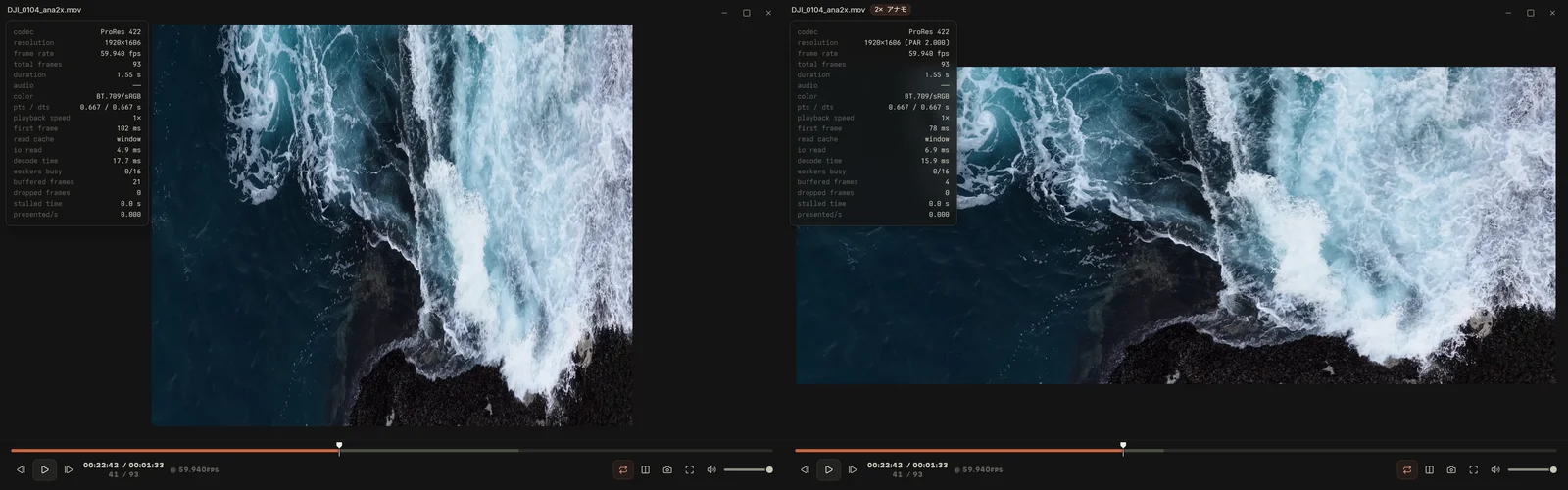Toggle loop playback in the left window
This screenshot has height=490, width=1568.
click(x=622, y=470)
